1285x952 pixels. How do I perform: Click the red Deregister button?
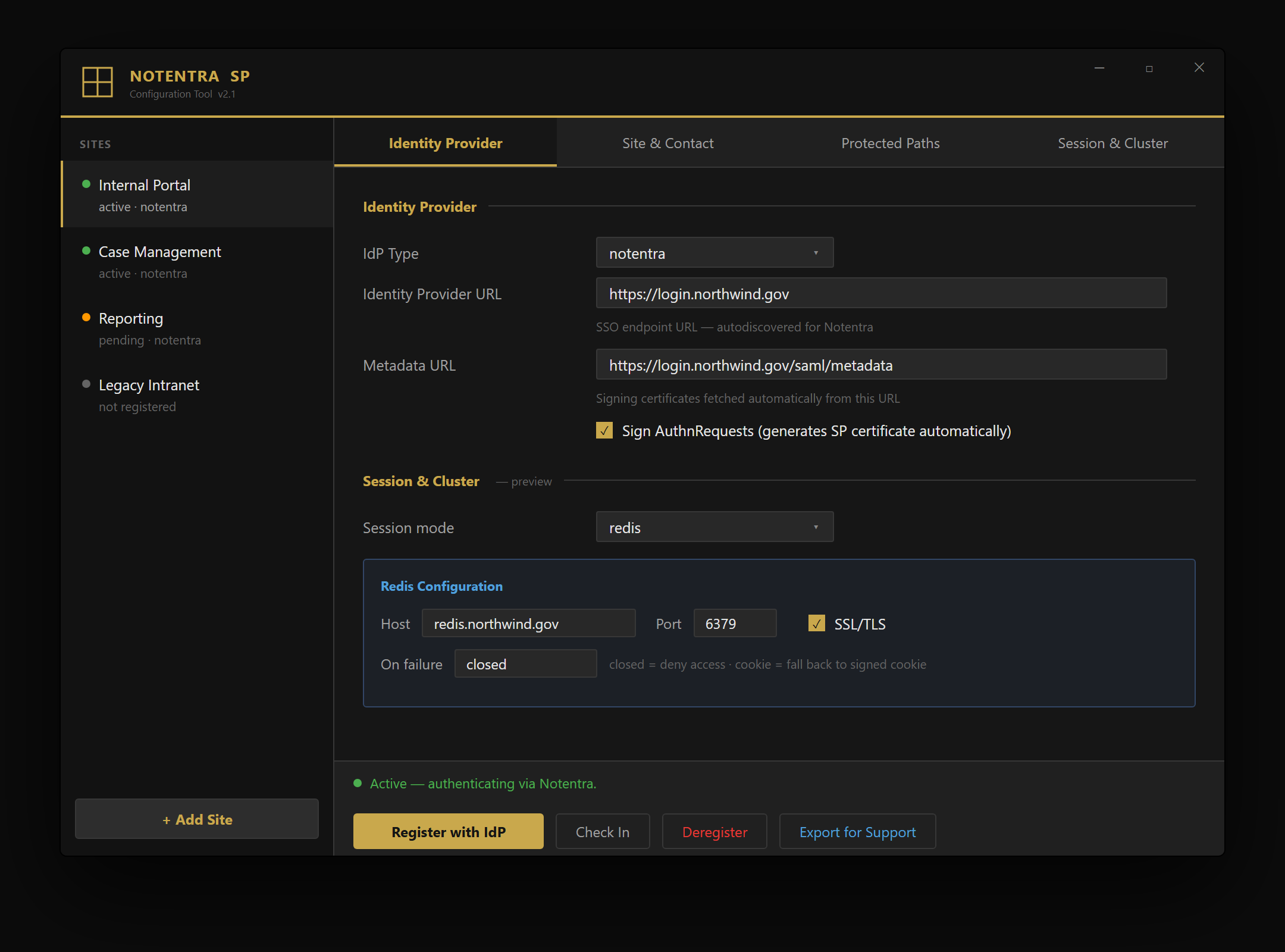714,832
